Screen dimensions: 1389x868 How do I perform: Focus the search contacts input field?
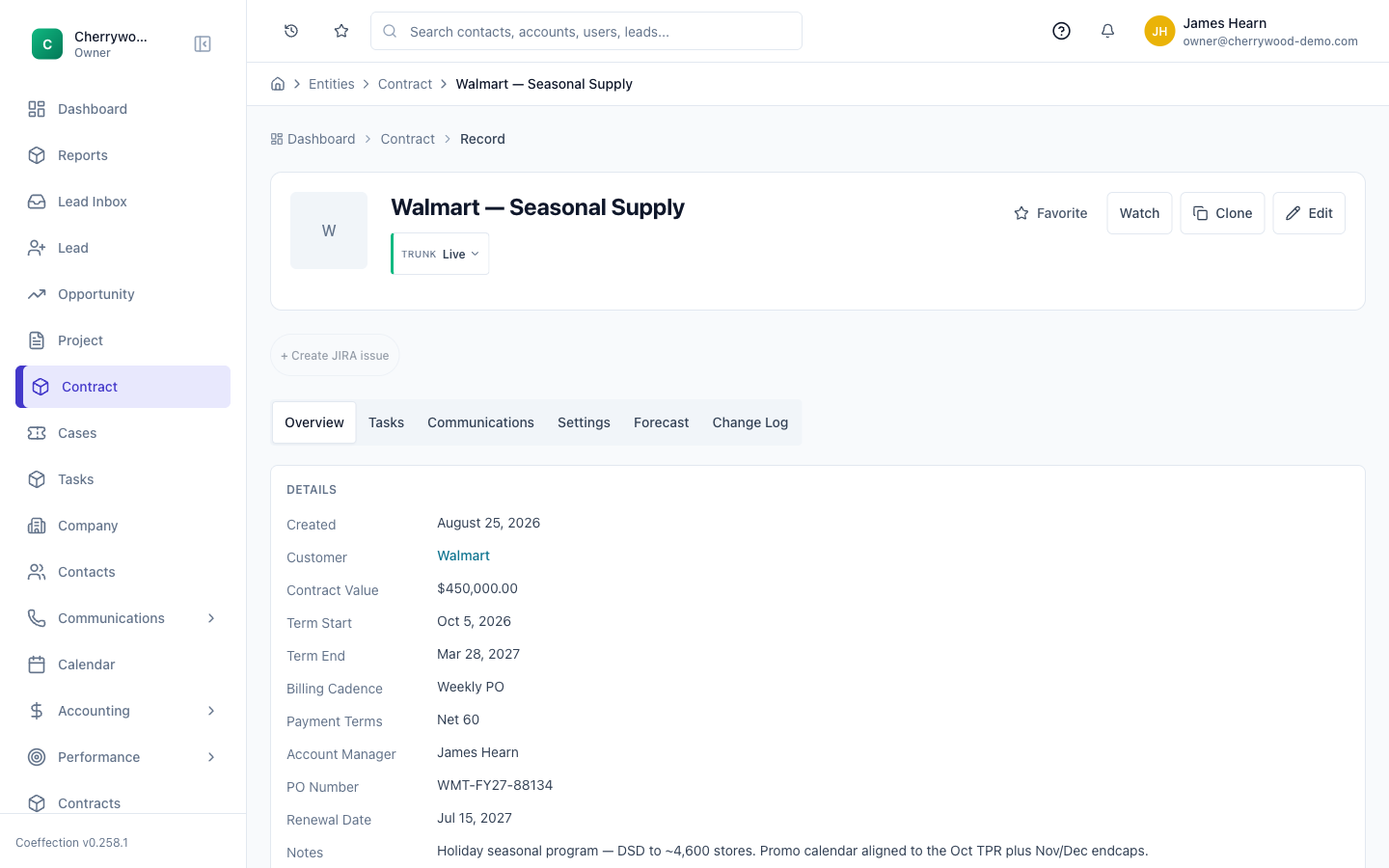coord(586,31)
